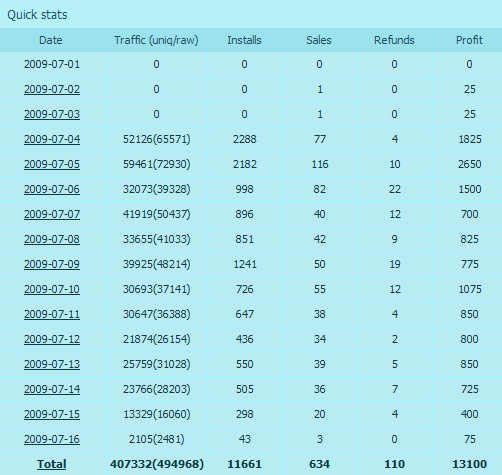Select traffic value 52126(65571)
This screenshot has height=475, width=502.
click(156, 139)
